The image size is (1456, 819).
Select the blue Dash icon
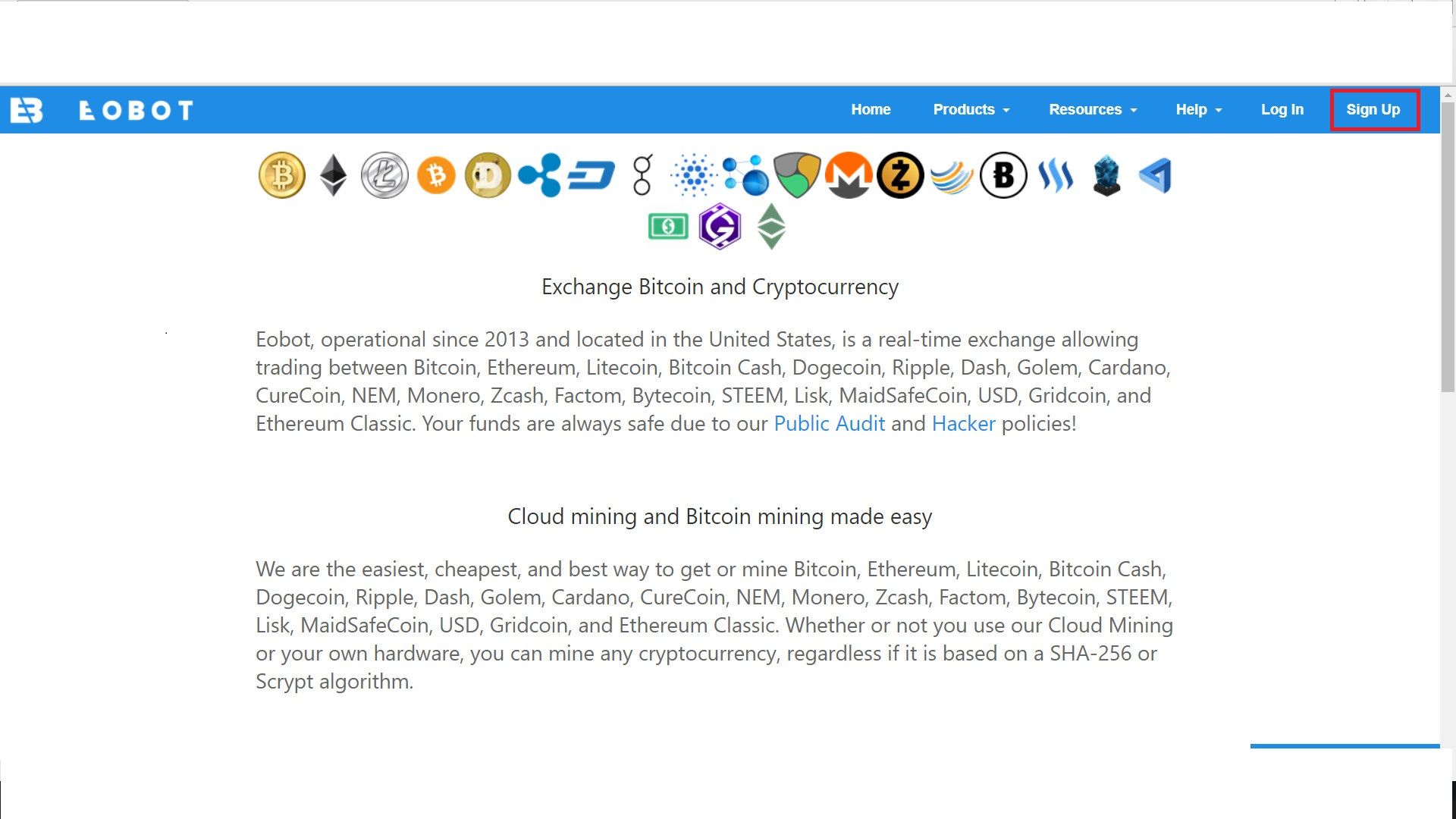[x=591, y=175]
